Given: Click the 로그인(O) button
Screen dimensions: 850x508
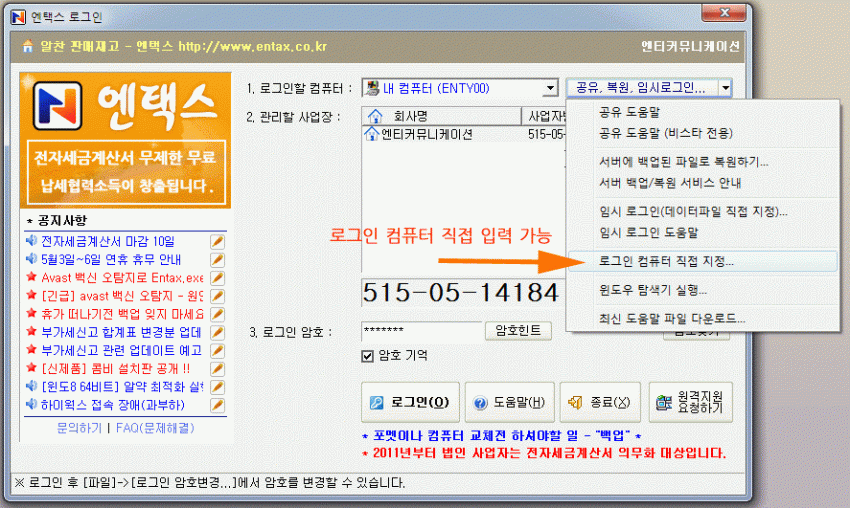Looking at the screenshot, I should click(410, 402).
